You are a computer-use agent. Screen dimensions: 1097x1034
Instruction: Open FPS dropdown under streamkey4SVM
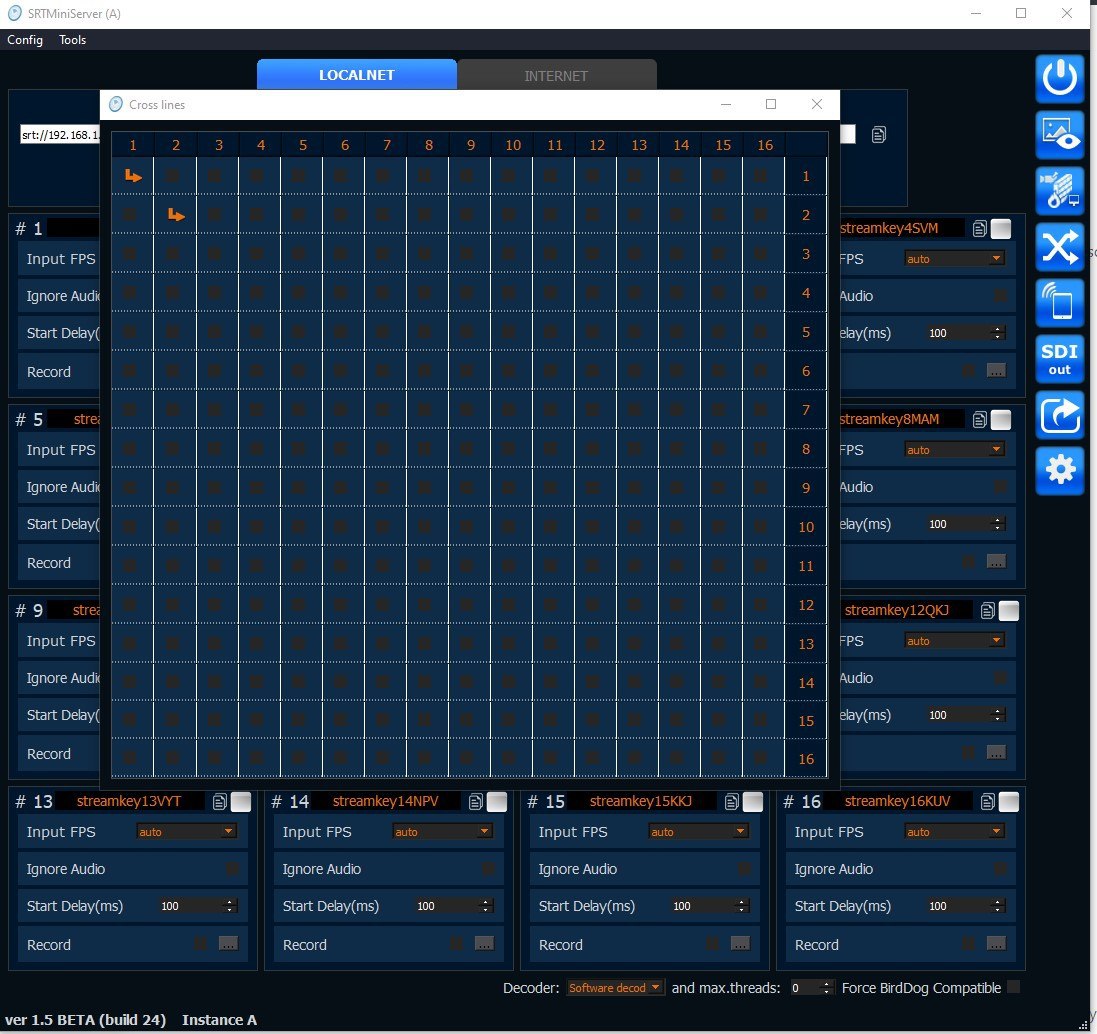(955, 258)
